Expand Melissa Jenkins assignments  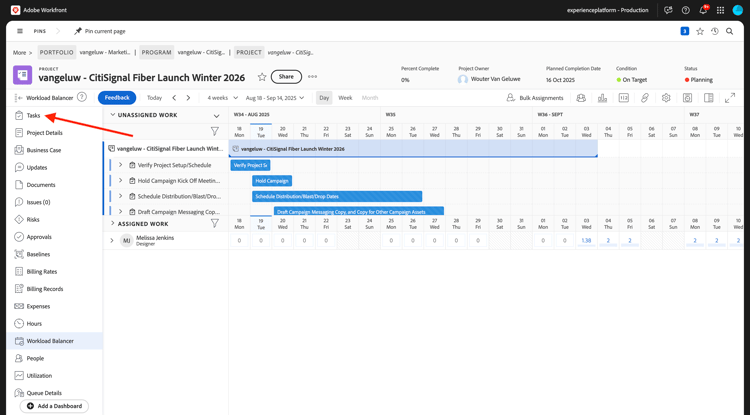[x=112, y=240]
